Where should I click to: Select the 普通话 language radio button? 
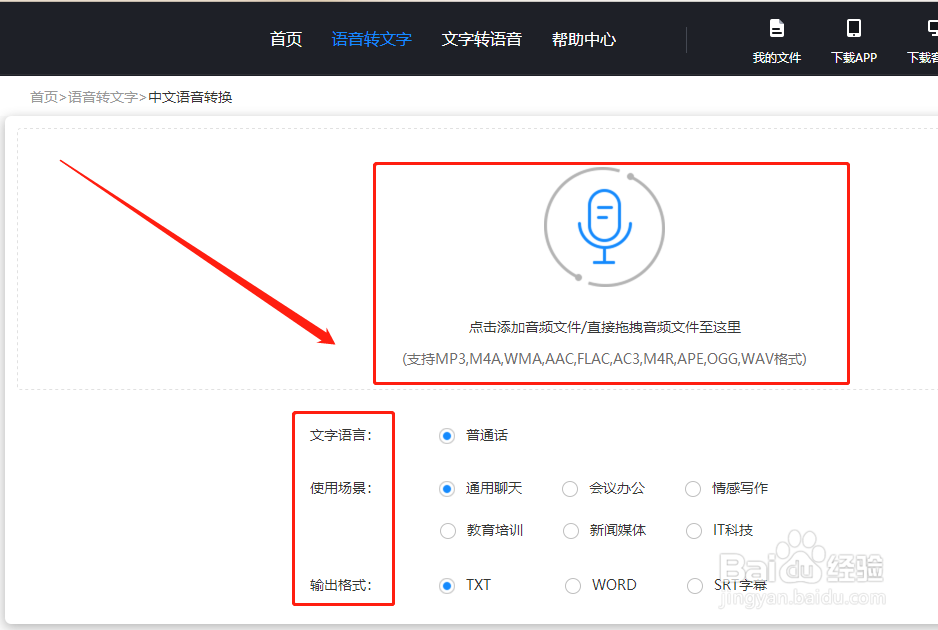(x=447, y=435)
